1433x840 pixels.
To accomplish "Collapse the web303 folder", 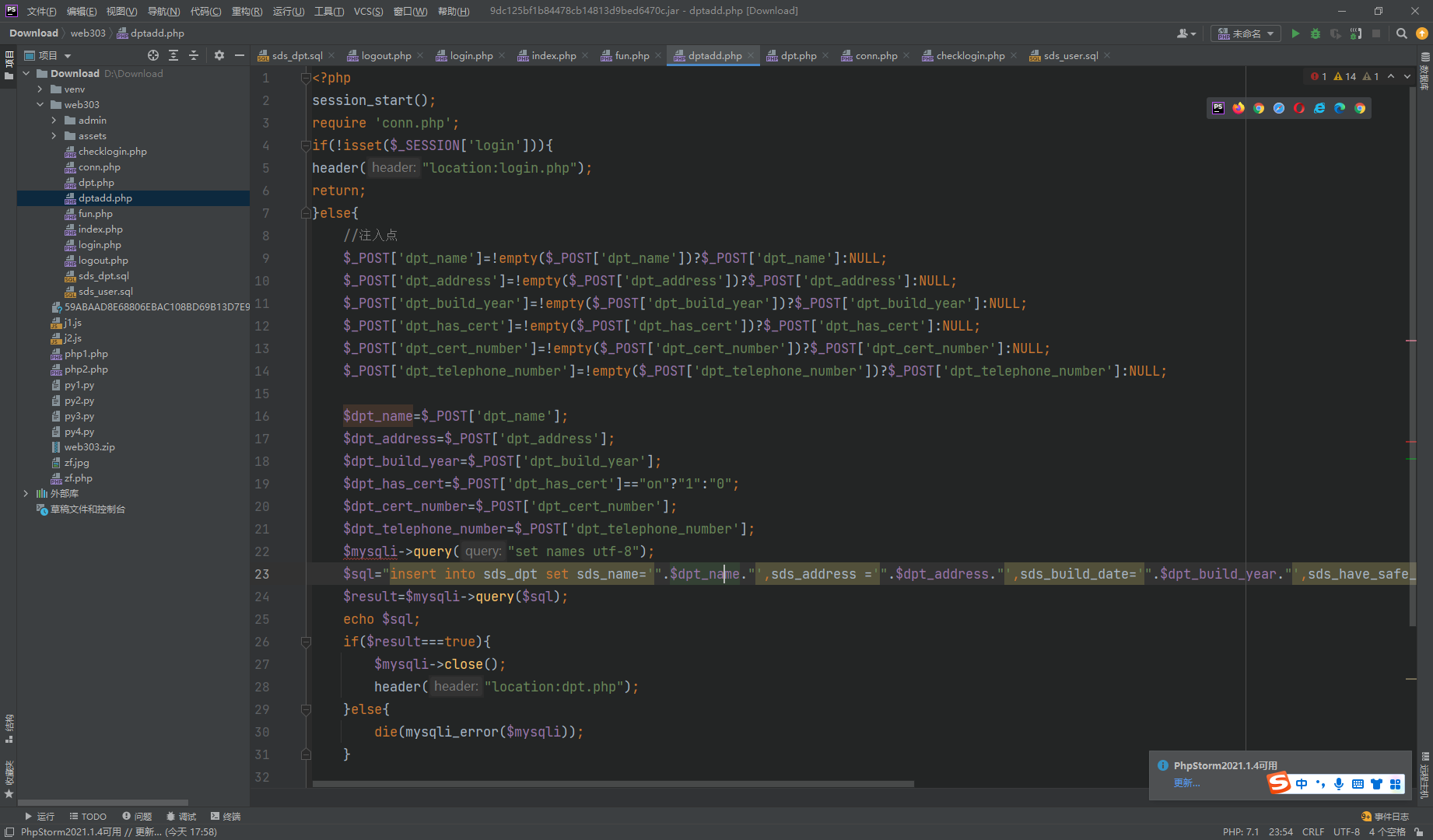I will (40, 105).
